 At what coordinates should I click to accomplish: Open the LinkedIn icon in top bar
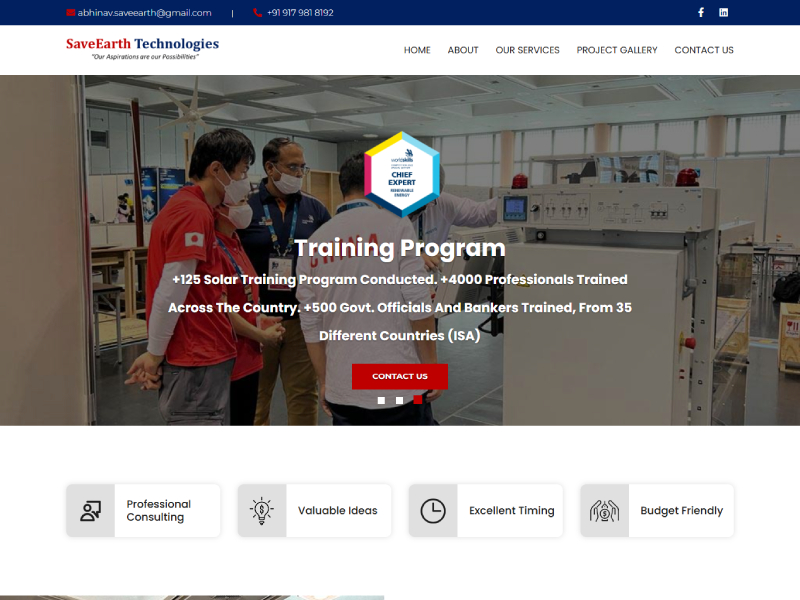(724, 13)
